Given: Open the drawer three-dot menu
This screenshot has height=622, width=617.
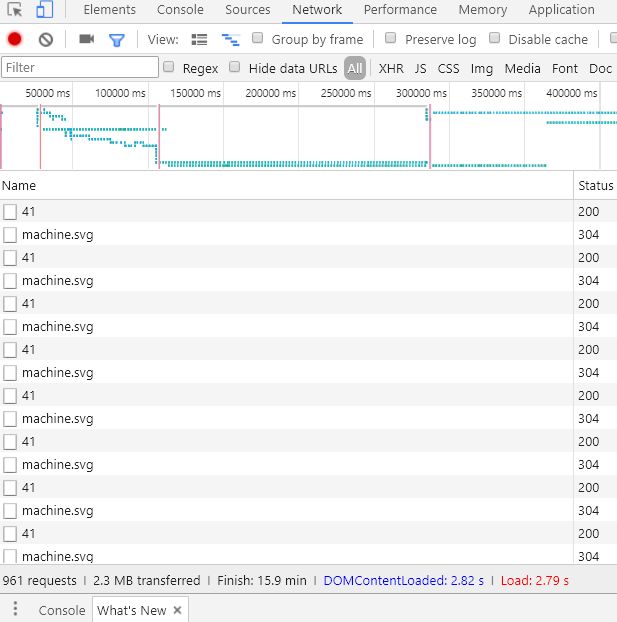Looking at the screenshot, I should [x=15, y=609].
